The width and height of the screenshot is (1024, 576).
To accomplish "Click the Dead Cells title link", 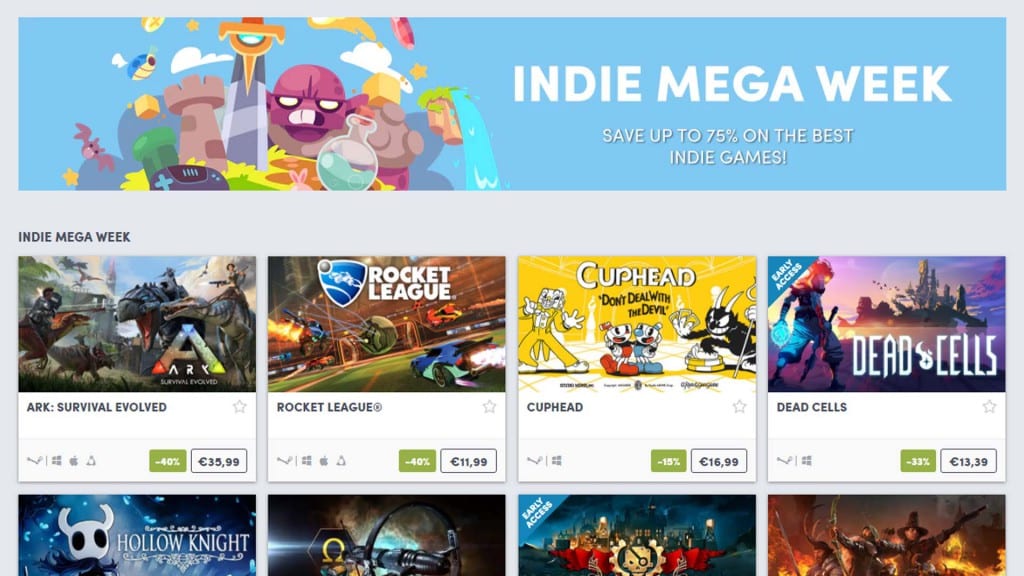I will [x=812, y=407].
